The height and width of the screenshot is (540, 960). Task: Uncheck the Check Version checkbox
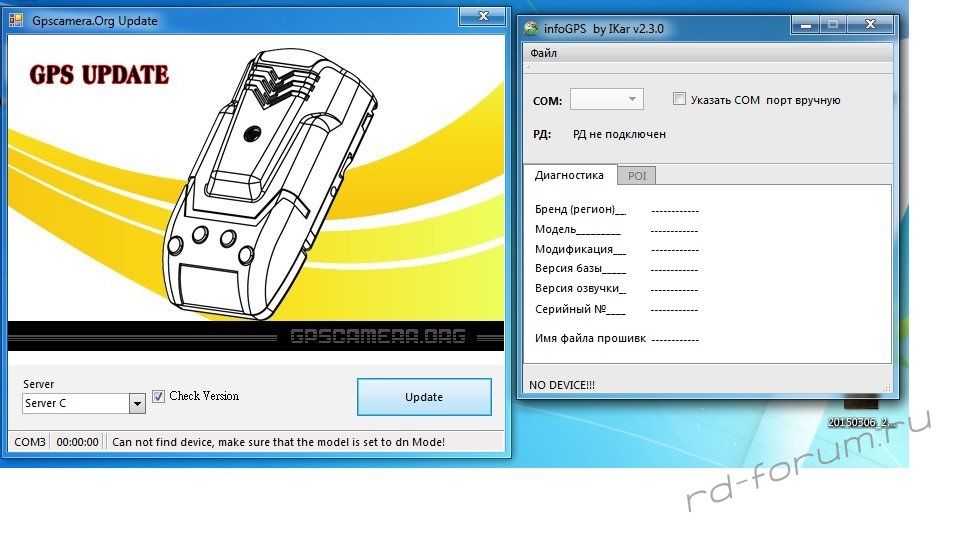158,397
